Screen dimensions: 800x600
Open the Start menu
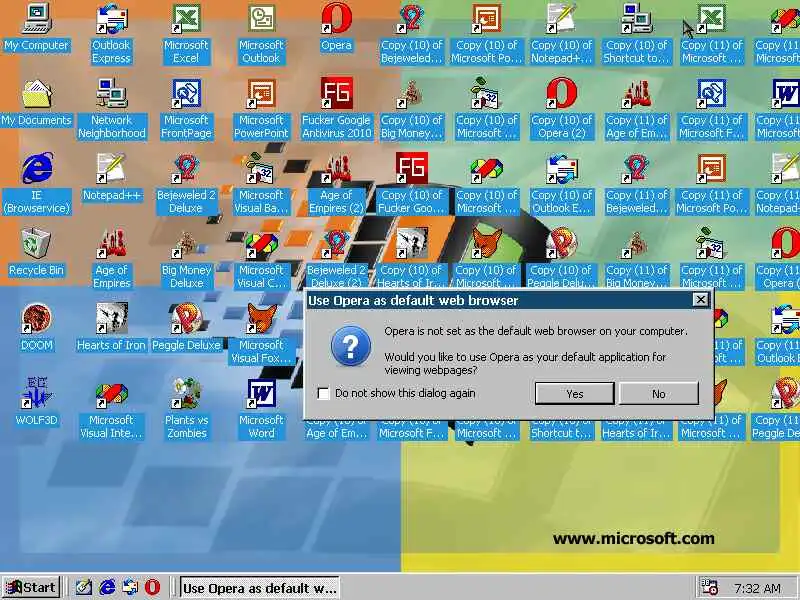31,588
